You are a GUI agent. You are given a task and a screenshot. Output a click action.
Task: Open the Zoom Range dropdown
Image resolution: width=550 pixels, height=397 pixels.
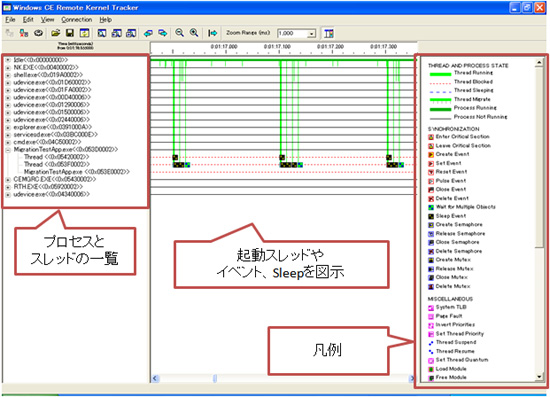[311, 34]
